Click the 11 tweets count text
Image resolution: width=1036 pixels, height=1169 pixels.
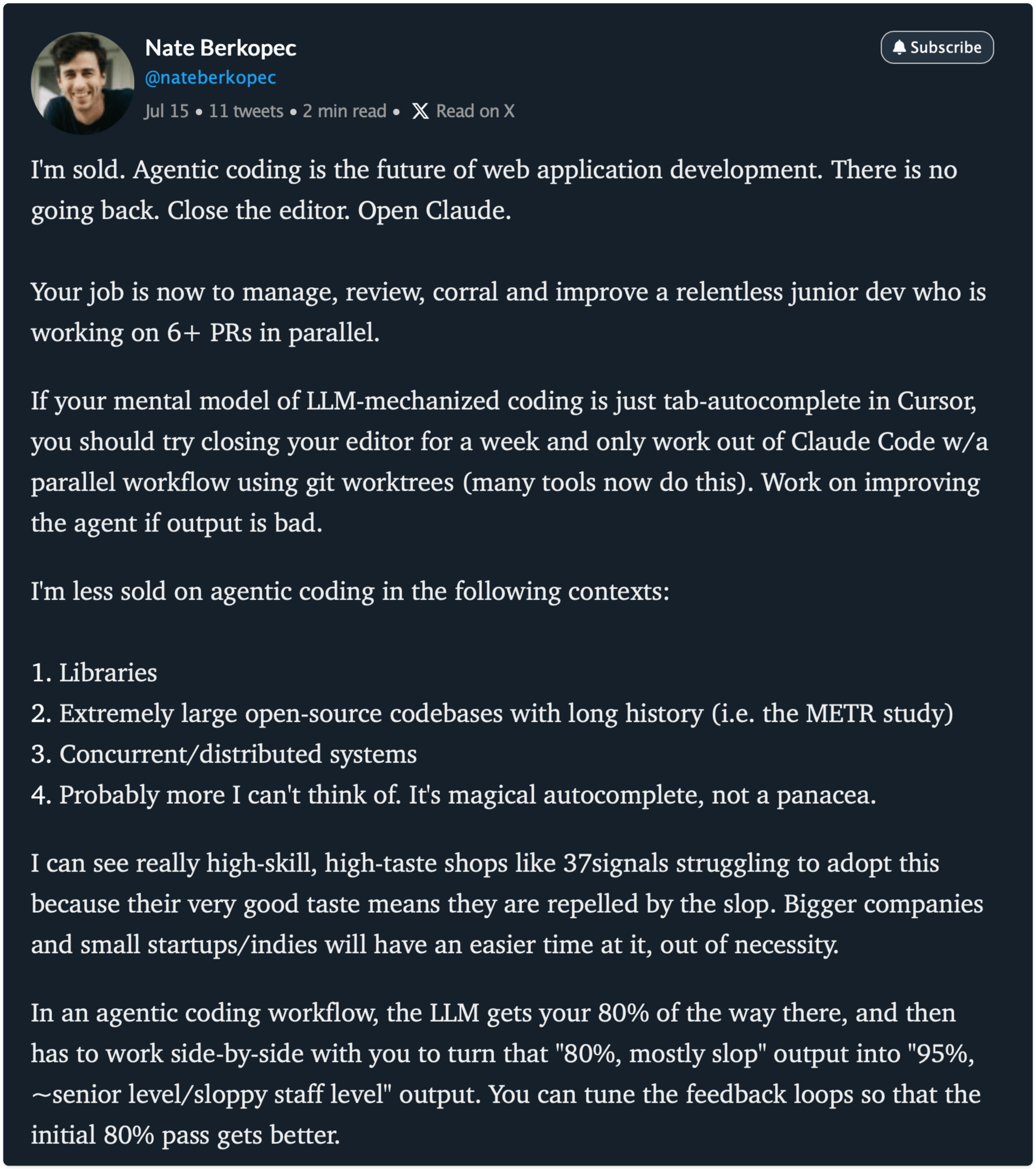click(246, 111)
